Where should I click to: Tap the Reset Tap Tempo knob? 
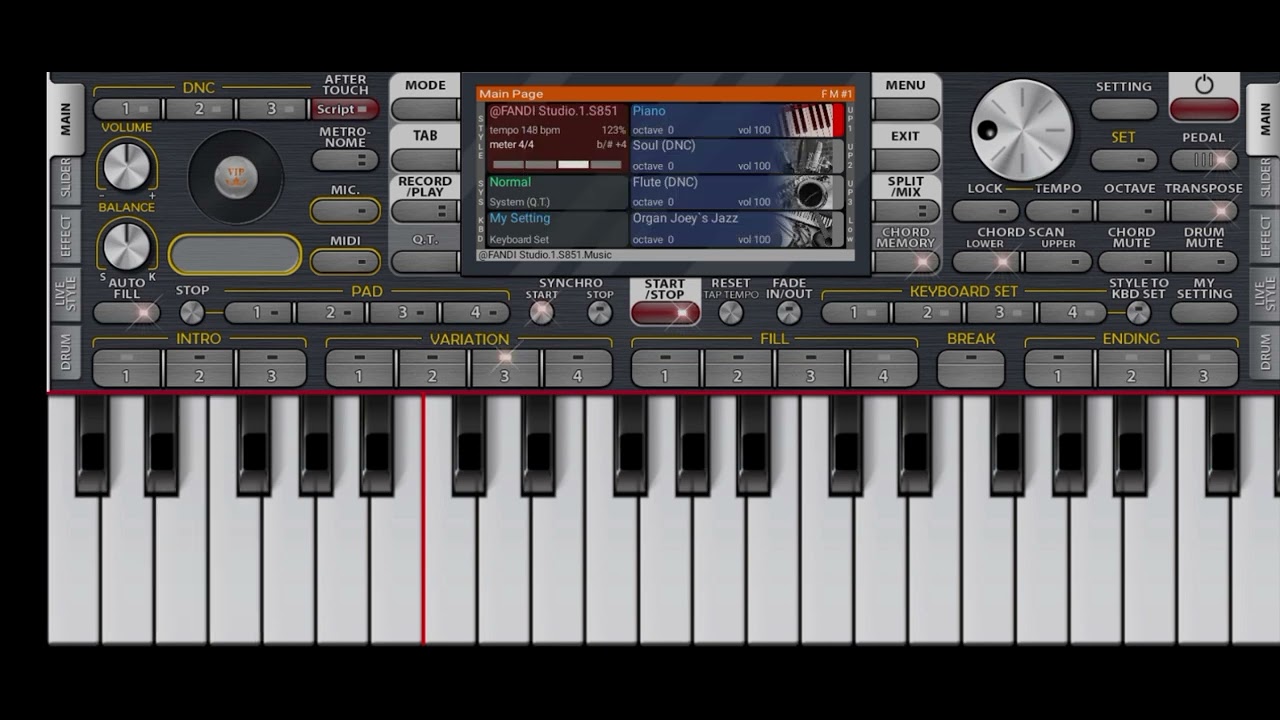pyautogui.click(x=731, y=313)
